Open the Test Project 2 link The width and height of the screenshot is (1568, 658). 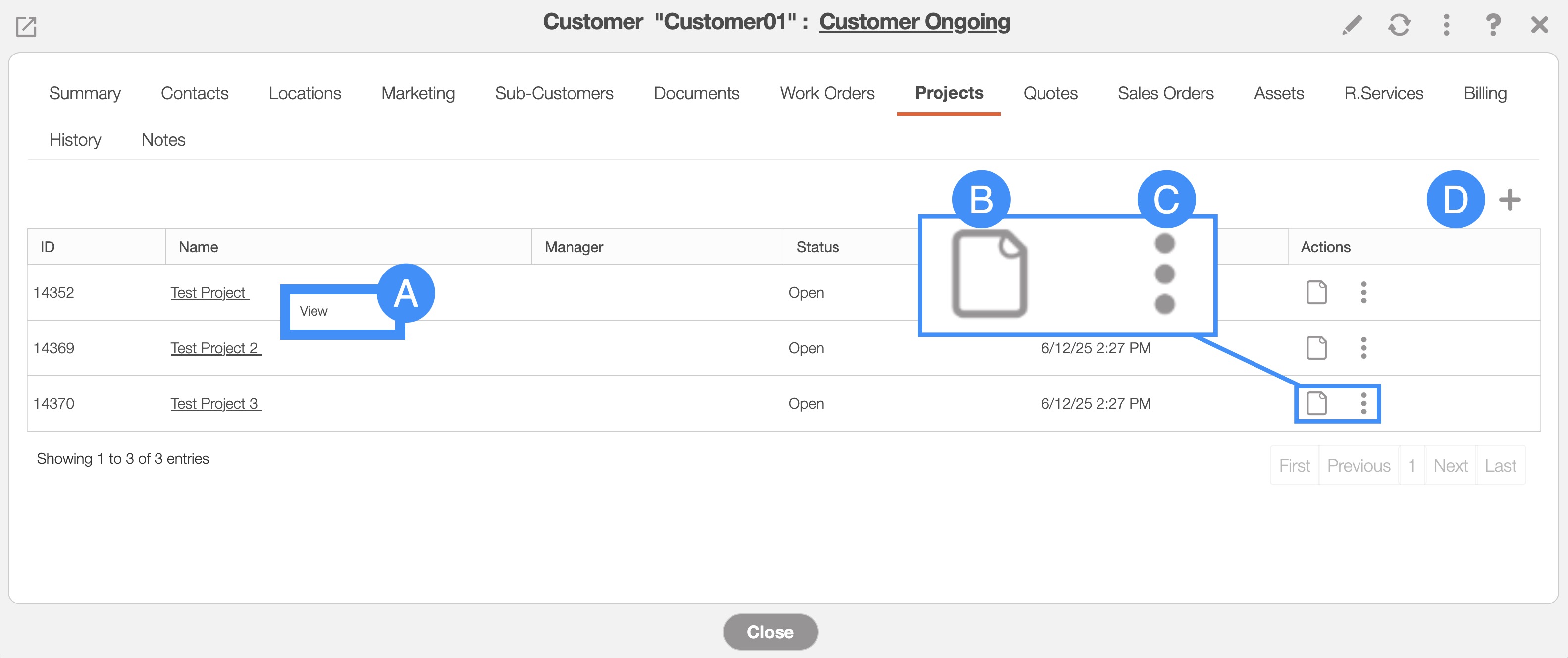(x=215, y=348)
